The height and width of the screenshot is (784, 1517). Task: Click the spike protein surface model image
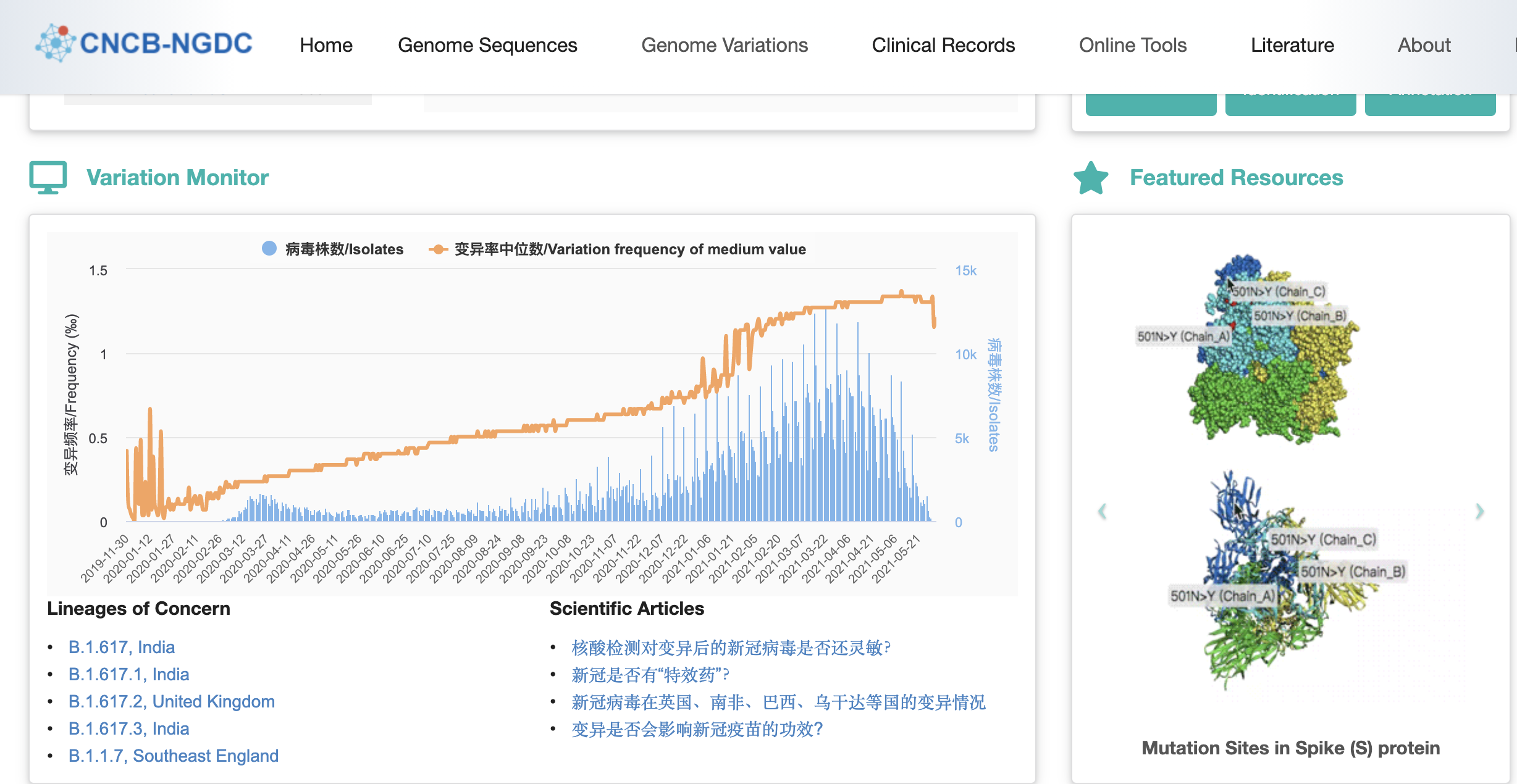(x=1272, y=349)
